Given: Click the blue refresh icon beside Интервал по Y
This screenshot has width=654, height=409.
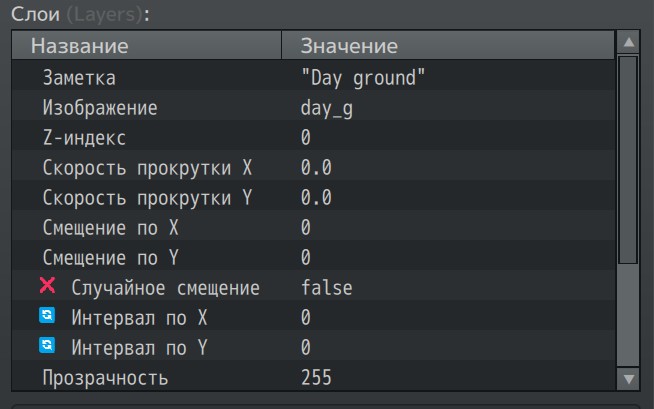Looking at the screenshot, I should (47, 345).
